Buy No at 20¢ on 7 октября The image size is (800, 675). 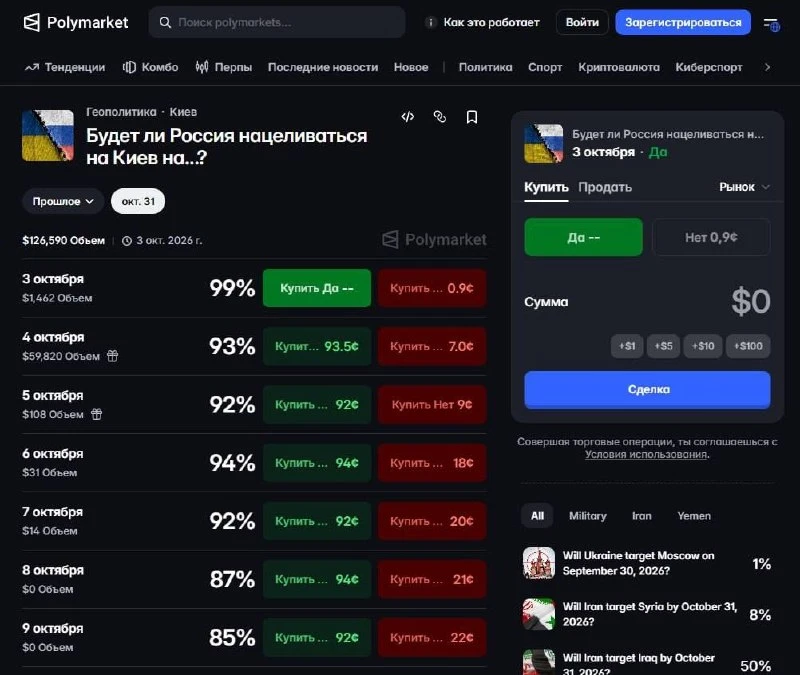coord(432,521)
